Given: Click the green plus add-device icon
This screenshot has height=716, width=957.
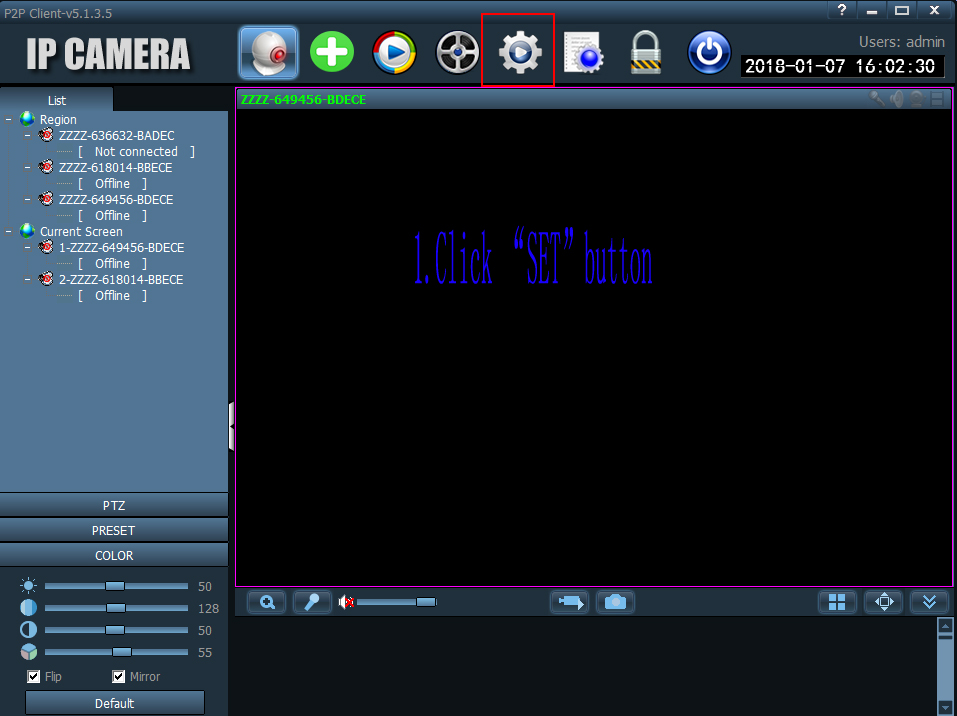Looking at the screenshot, I should (332, 51).
